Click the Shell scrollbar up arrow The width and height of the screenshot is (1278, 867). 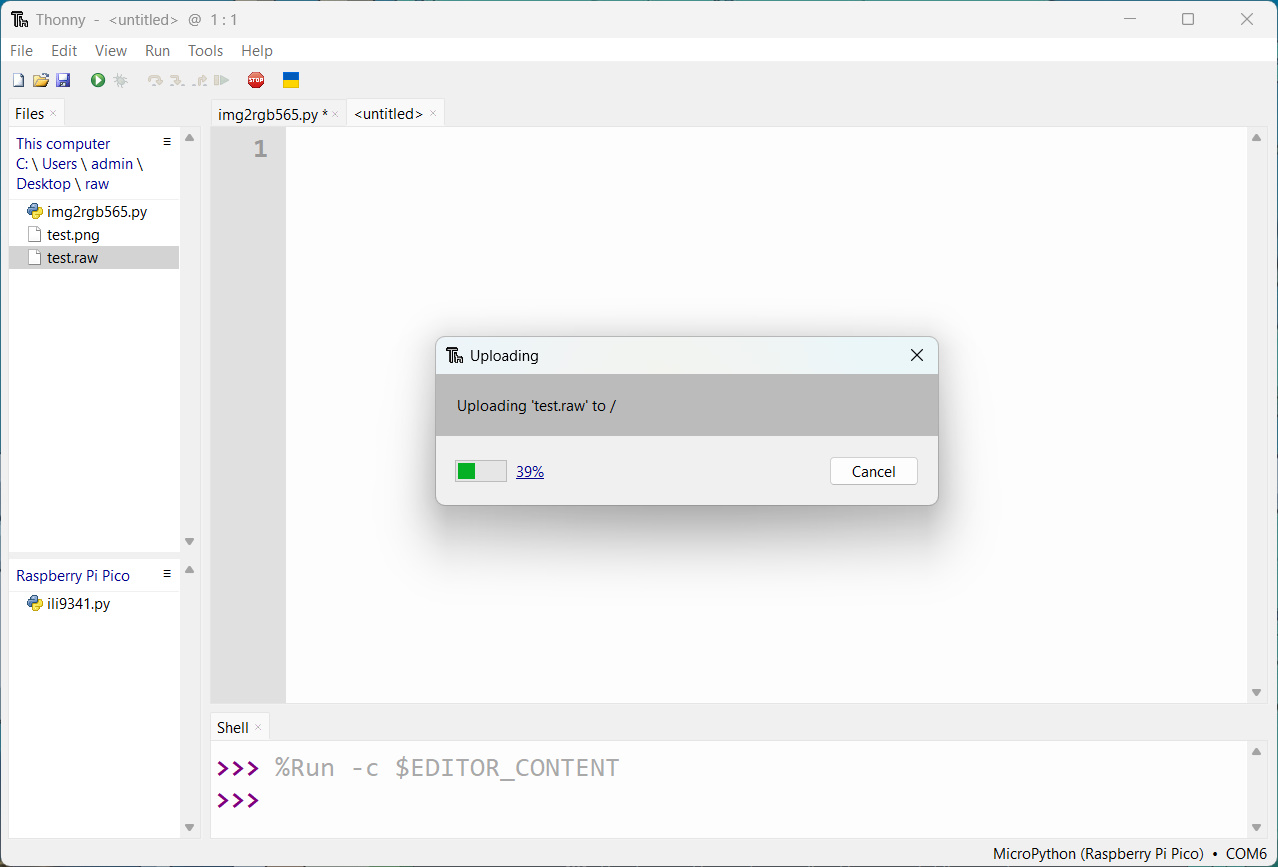1256,751
